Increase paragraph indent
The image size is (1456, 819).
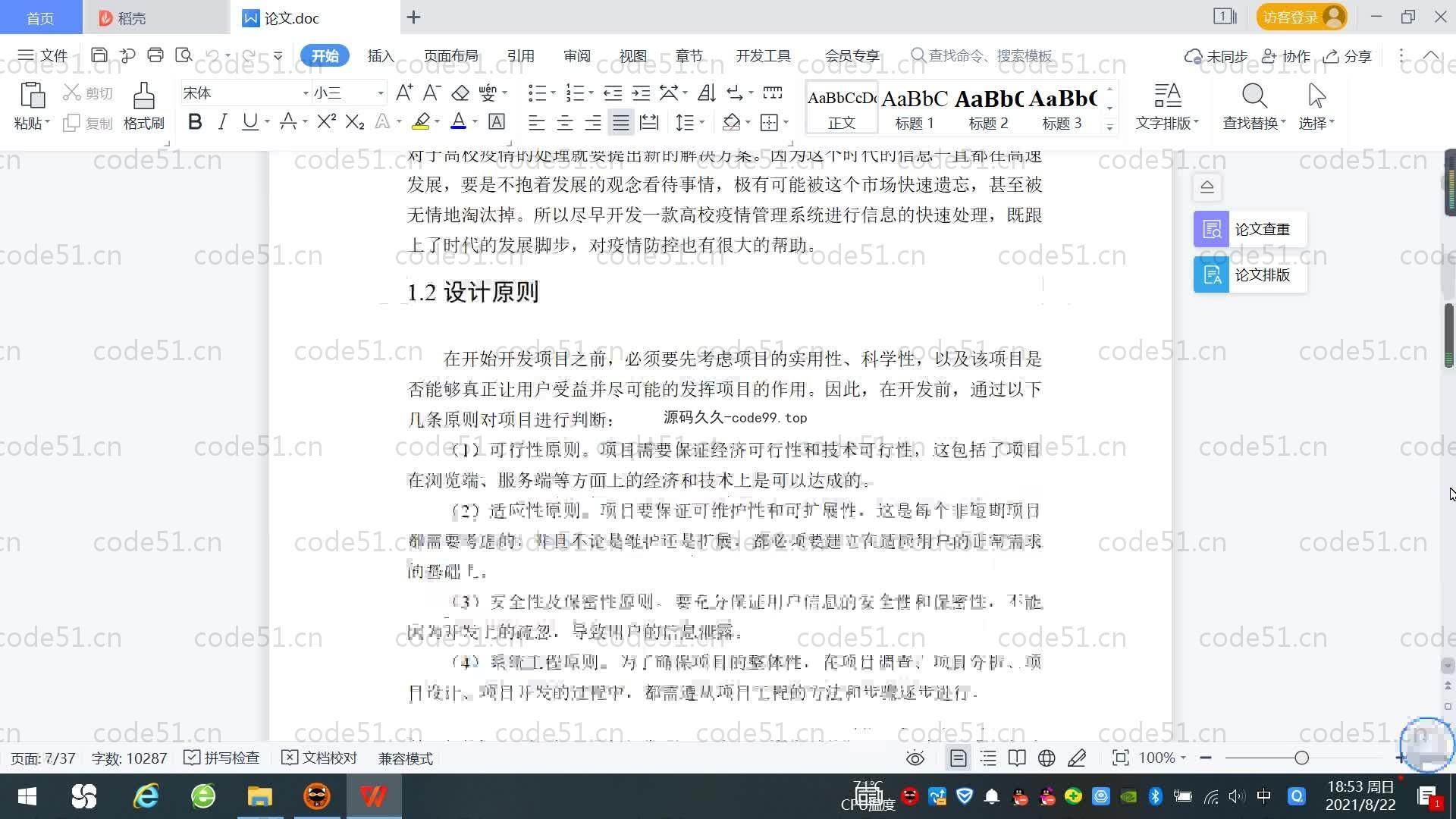tap(641, 93)
